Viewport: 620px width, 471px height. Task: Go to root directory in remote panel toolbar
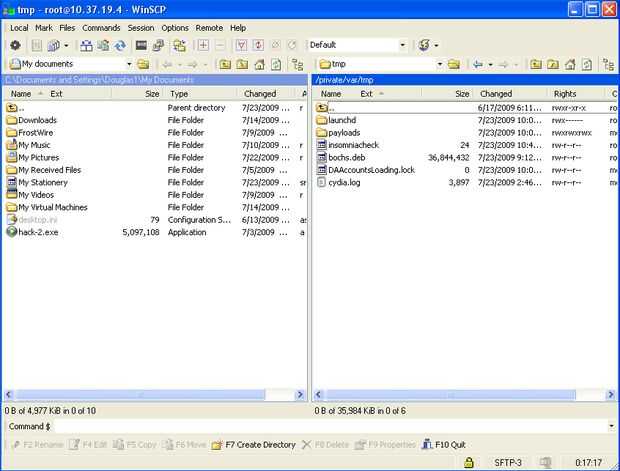coord(553,64)
